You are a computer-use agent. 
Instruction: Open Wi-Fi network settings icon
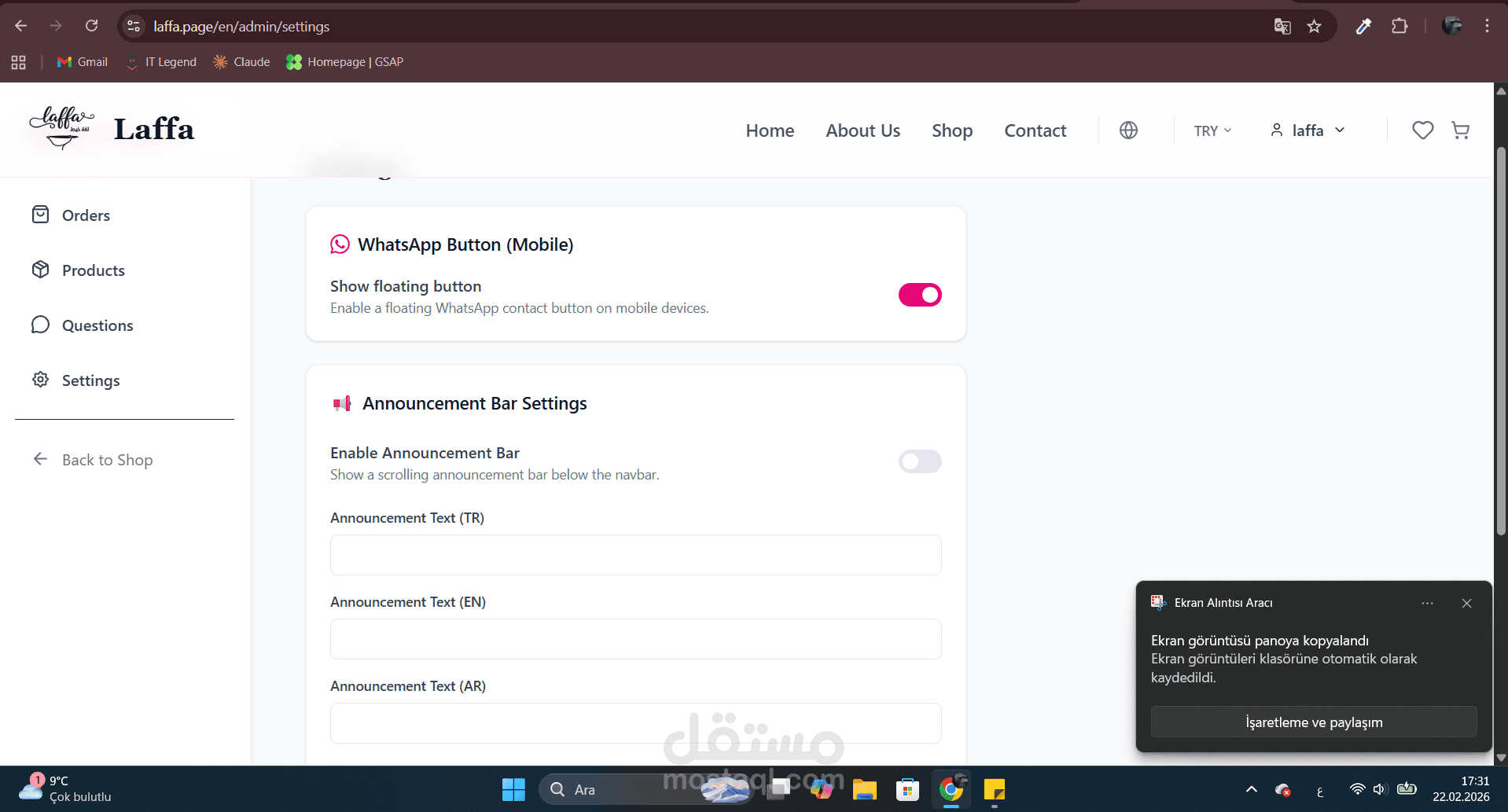(1357, 789)
